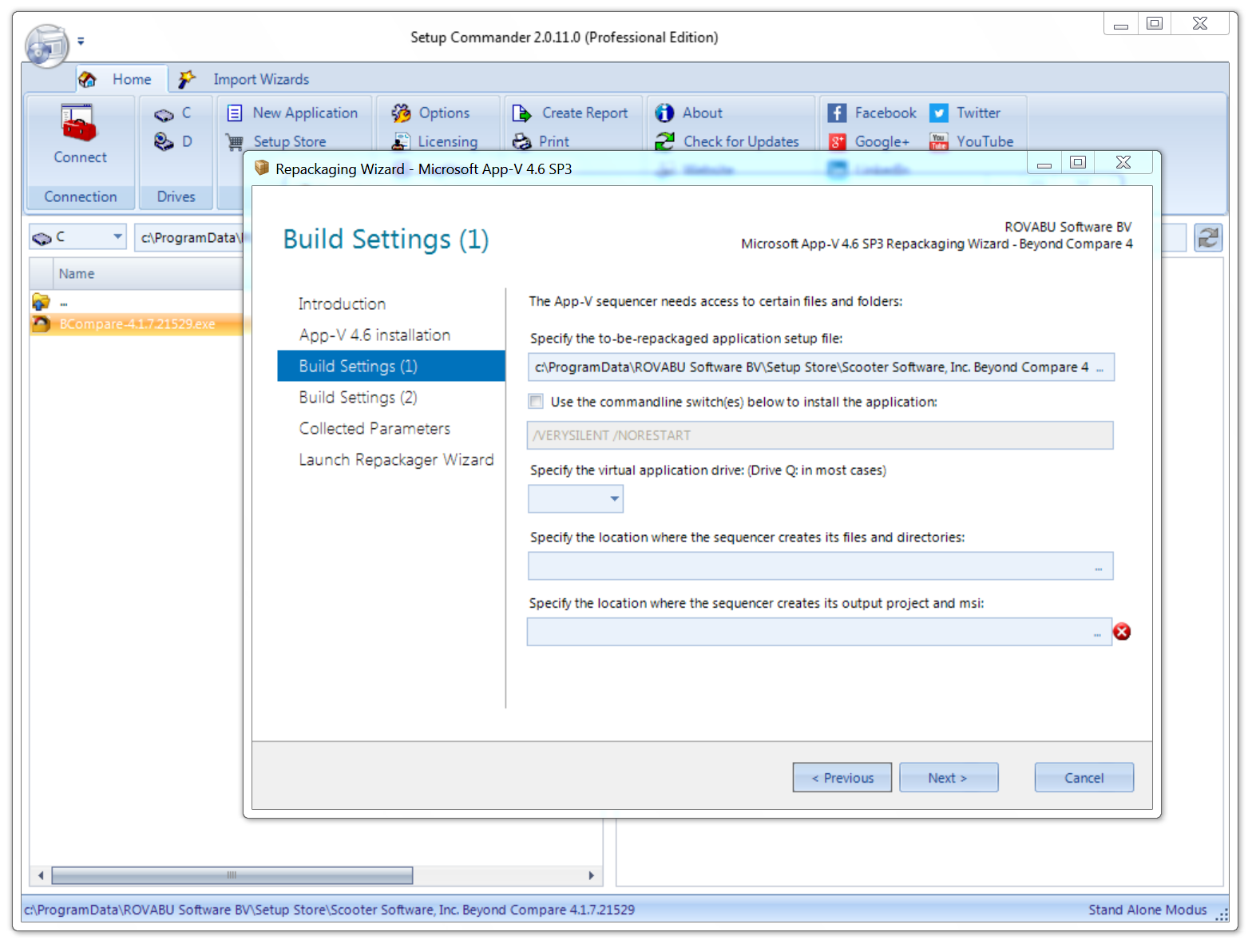Image resolution: width=1252 pixels, height=952 pixels.
Task: Go to the Introduction wizard step
Action: tap(342, 304)
